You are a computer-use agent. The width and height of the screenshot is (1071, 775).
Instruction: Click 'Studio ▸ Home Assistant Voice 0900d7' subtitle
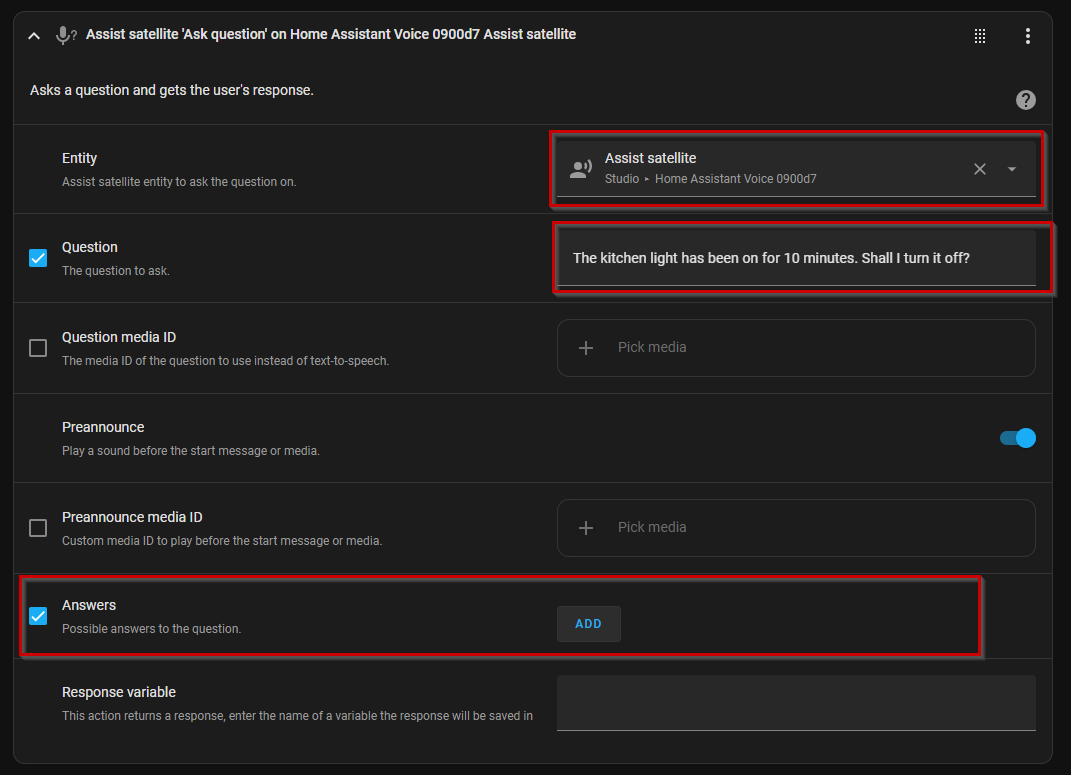click(x=710, y=179)
